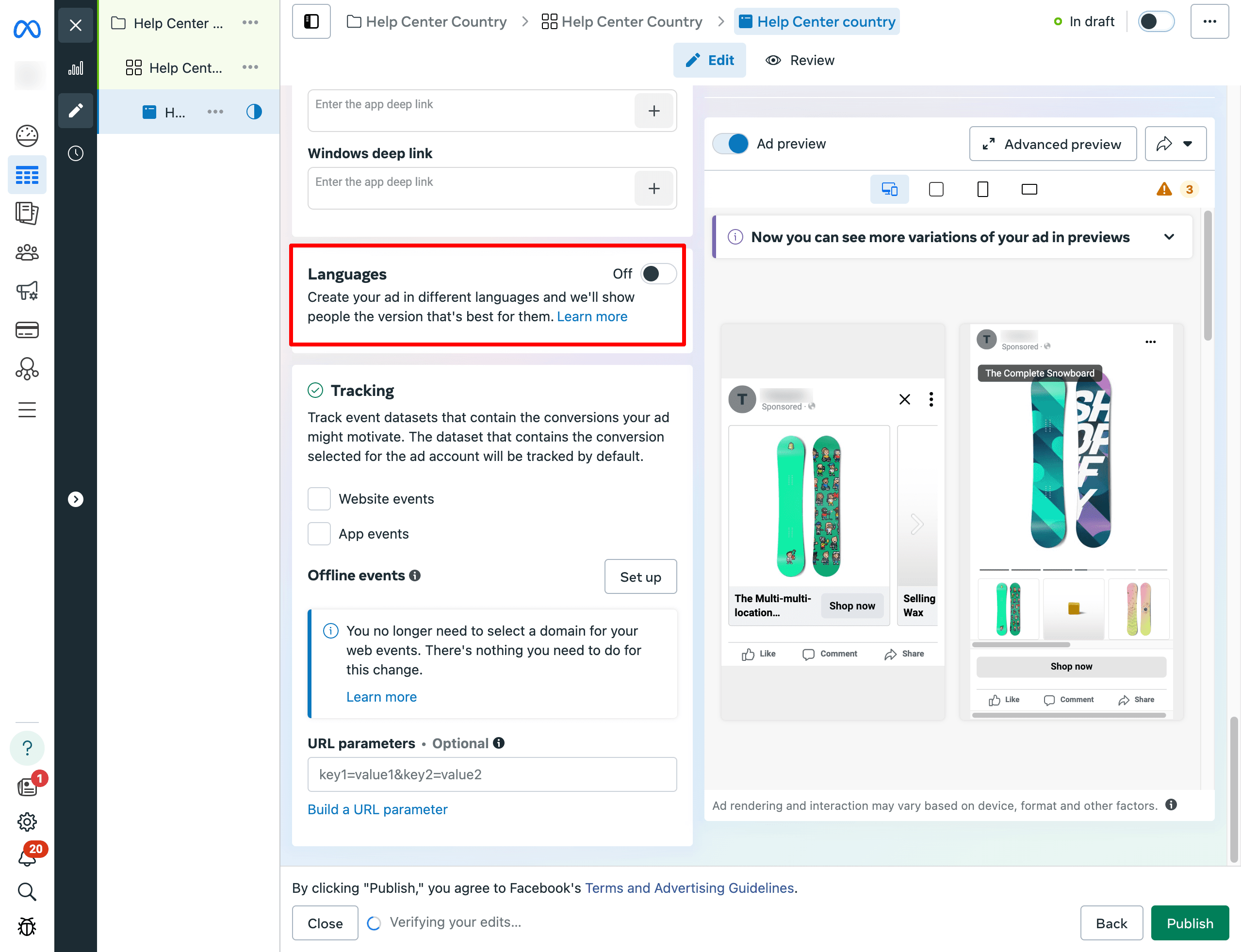Image resolution: width=1241 pixels, height=952 pixels.
Task: Turn off the Ad preview toggle
Action: (731, 144)
